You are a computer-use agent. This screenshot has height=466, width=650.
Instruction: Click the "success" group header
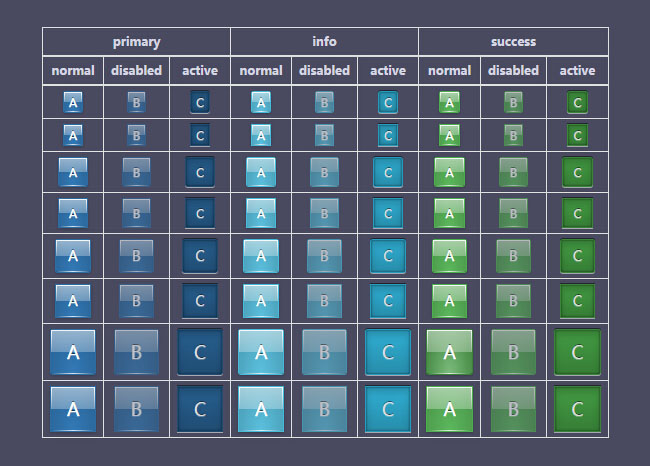click(513, 42)
